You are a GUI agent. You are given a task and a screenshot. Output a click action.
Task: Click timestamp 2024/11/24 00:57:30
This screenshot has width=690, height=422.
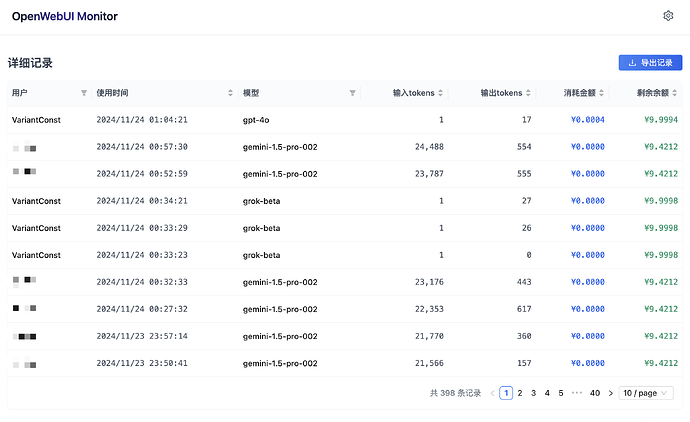142,147
